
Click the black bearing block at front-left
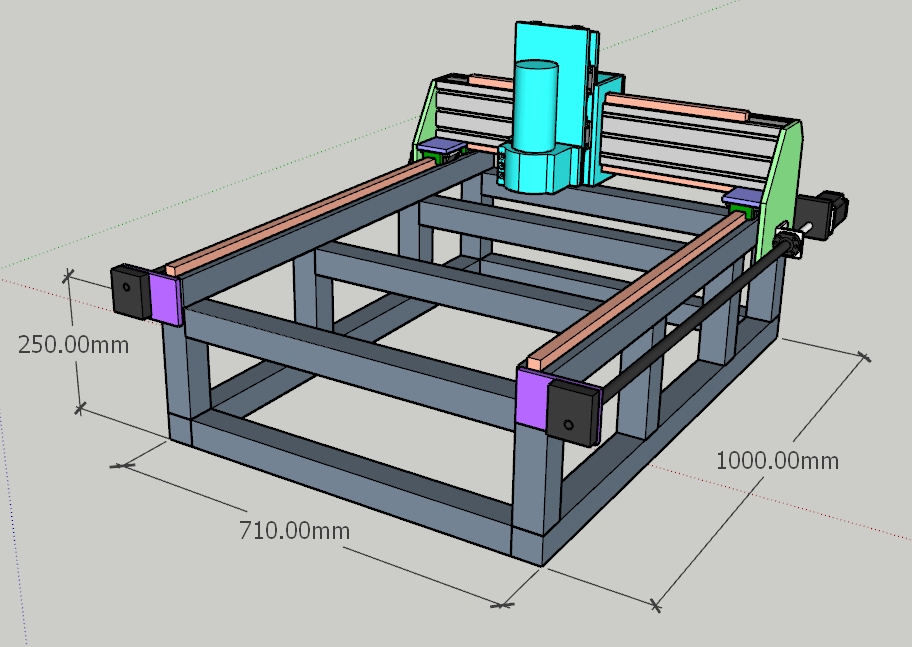tap(129, 290)
